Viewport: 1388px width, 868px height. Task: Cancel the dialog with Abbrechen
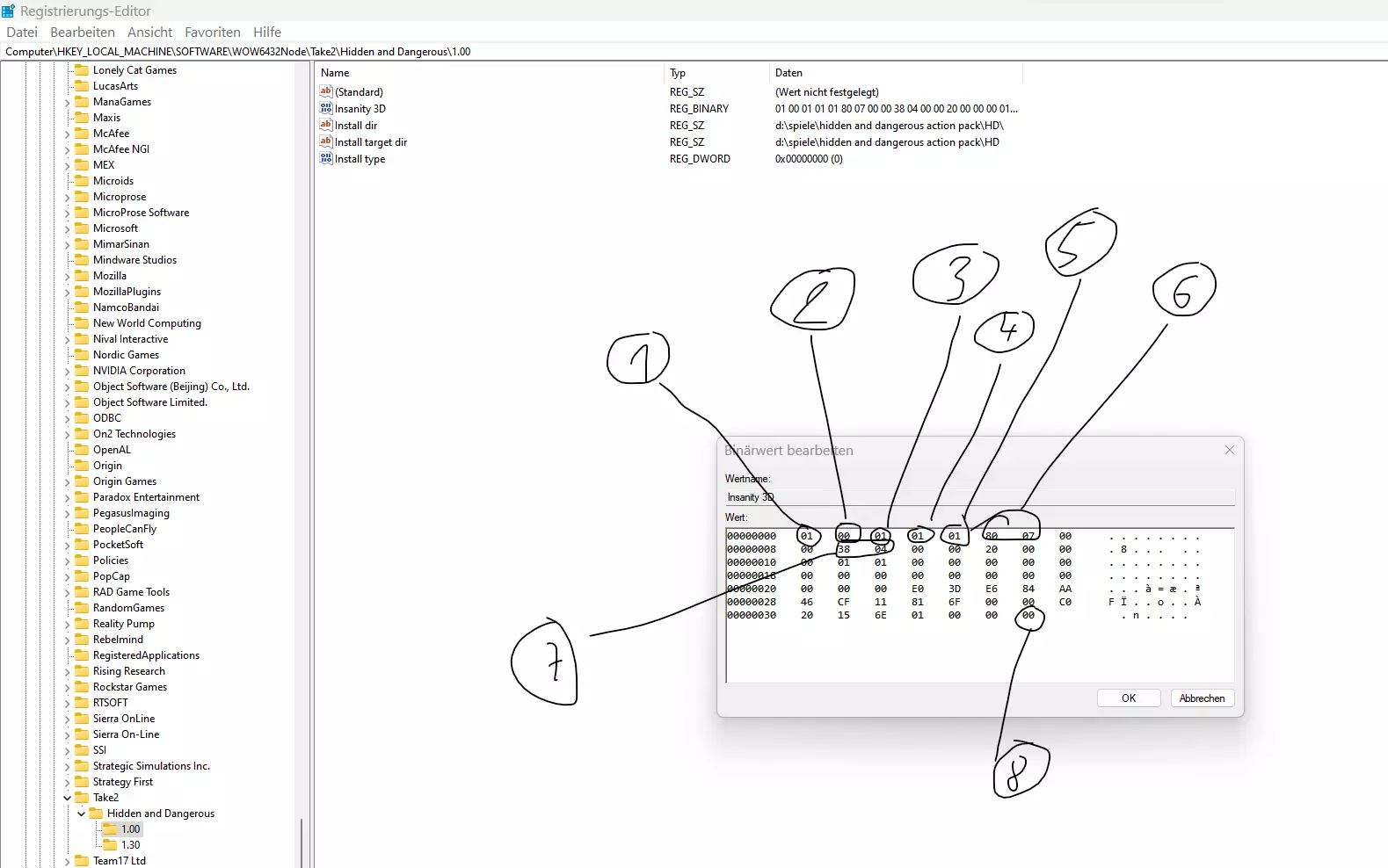pos(1203,698)
